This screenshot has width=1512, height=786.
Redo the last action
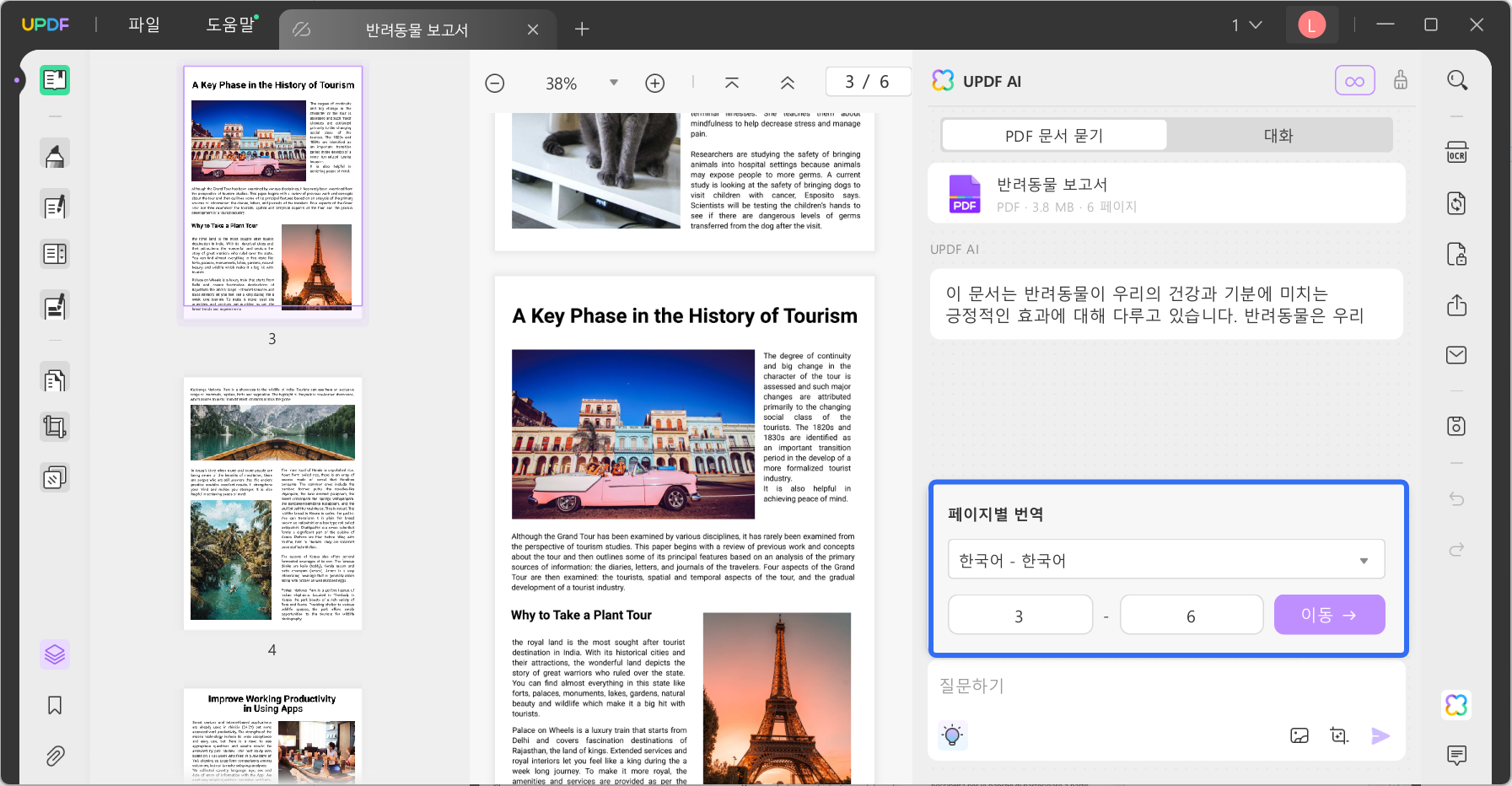(1456, 550)
